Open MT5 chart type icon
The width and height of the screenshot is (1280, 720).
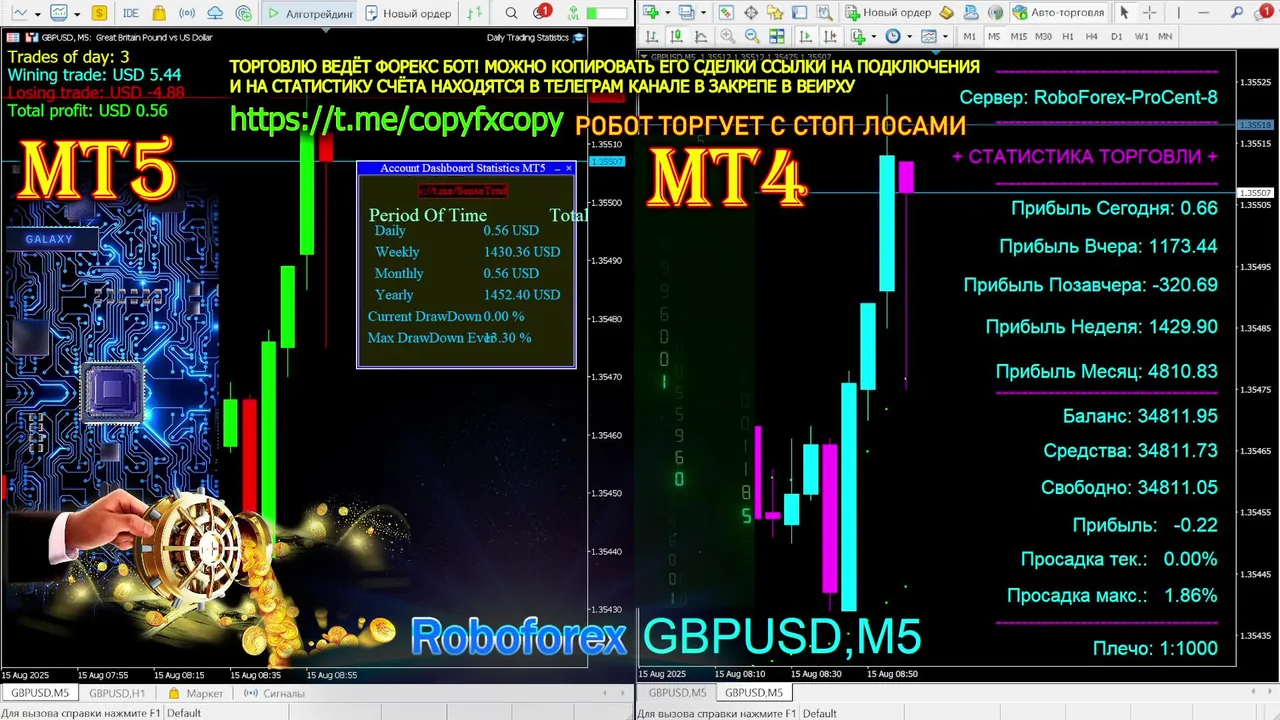pyautogui.click(x=19, y=13)
